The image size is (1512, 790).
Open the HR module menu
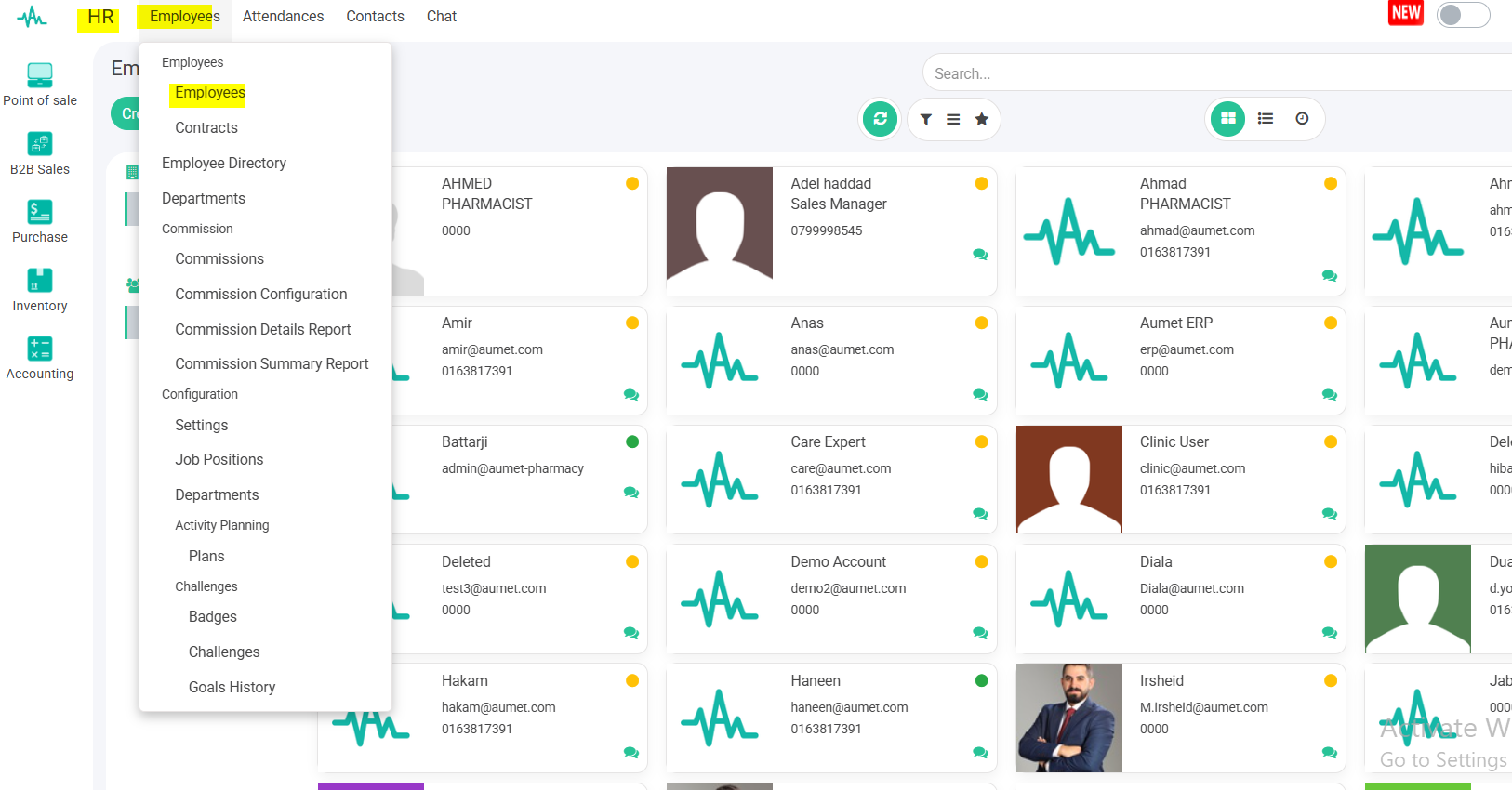pos(99,17)
